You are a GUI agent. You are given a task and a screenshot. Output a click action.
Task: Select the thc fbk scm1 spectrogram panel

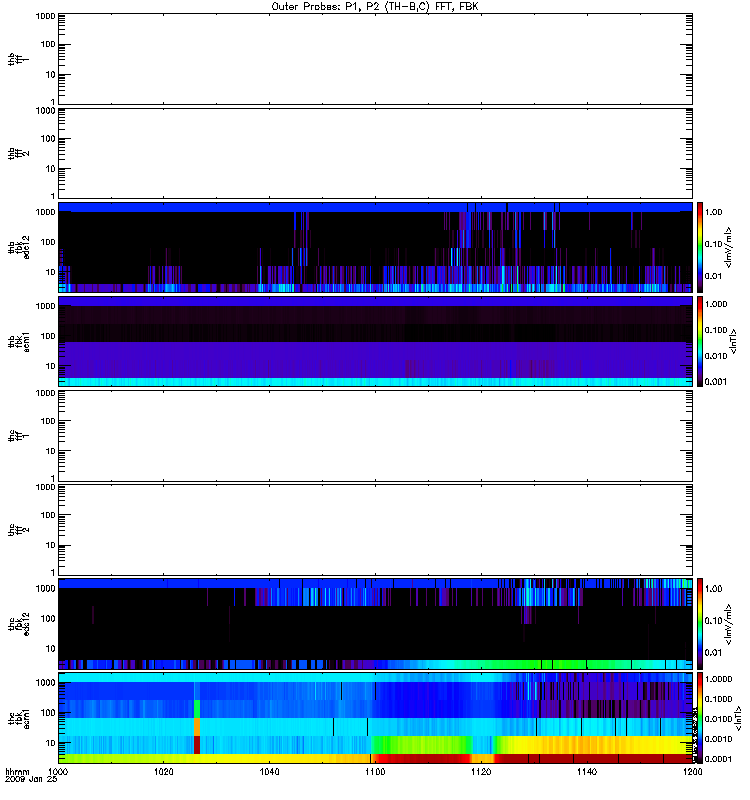375,718
